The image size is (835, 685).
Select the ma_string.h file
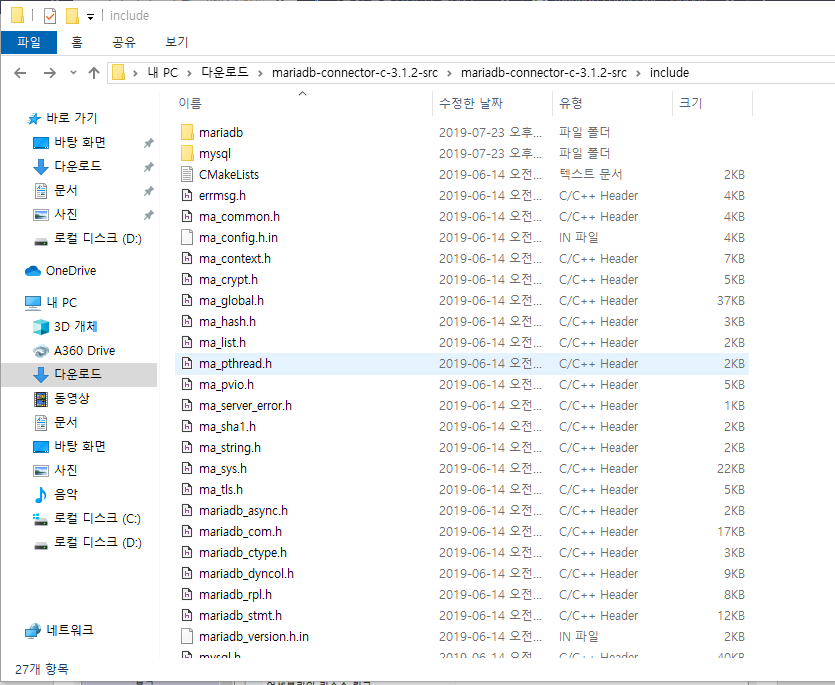click(x=230, y=448)
